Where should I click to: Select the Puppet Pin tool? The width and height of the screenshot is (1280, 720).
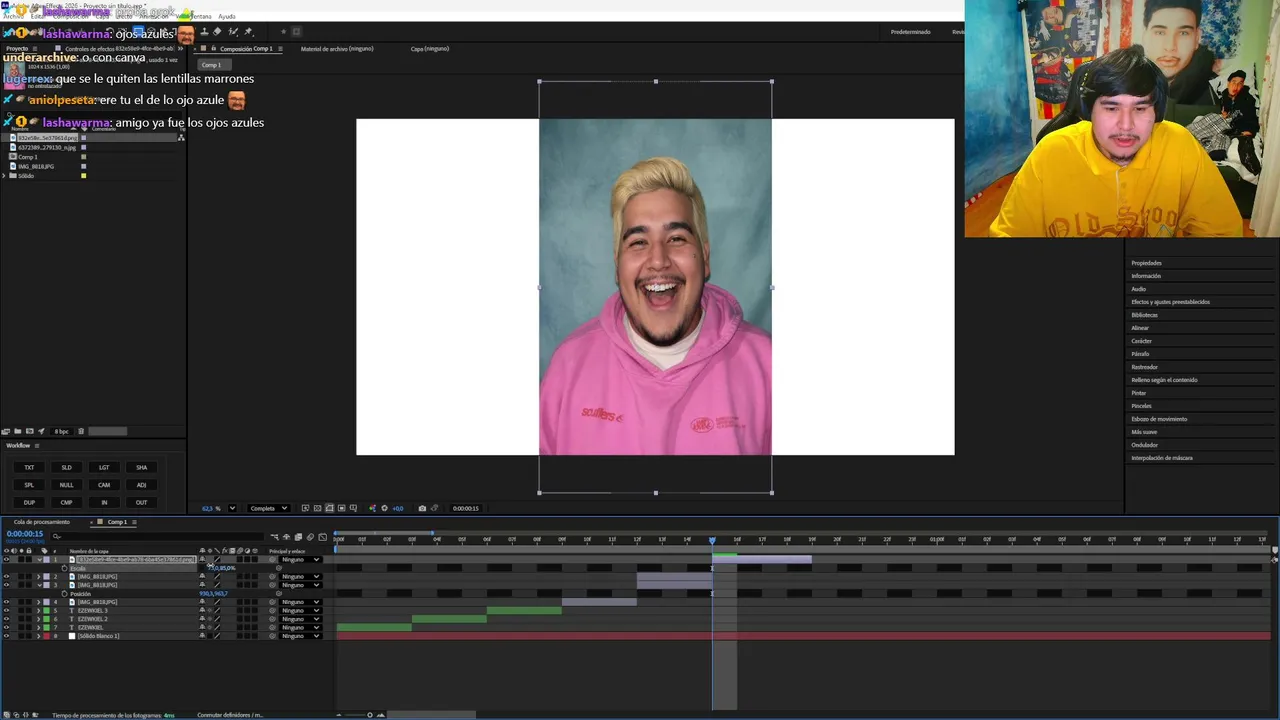[249, 32]
